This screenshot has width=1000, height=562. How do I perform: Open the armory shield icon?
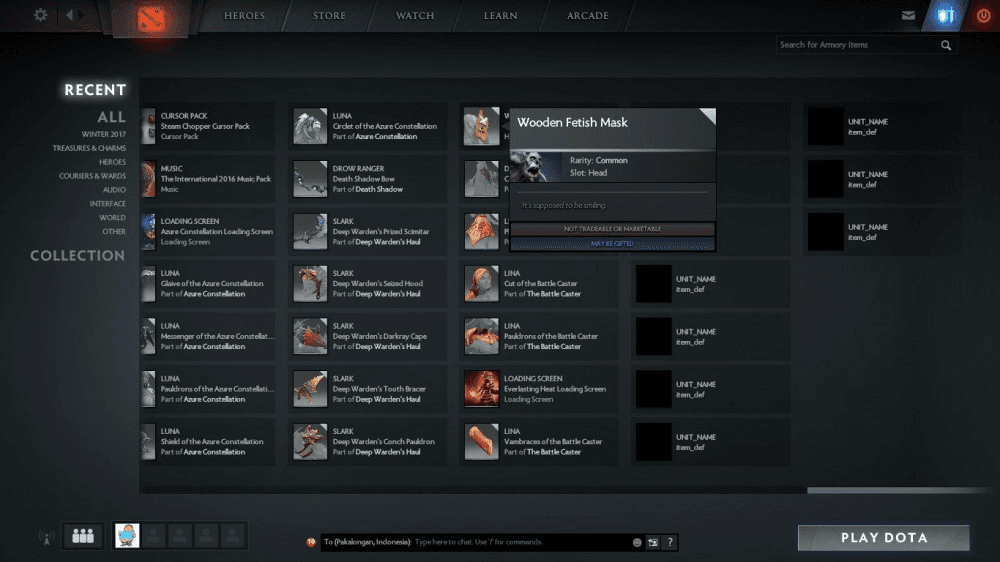tap(945, 15)
